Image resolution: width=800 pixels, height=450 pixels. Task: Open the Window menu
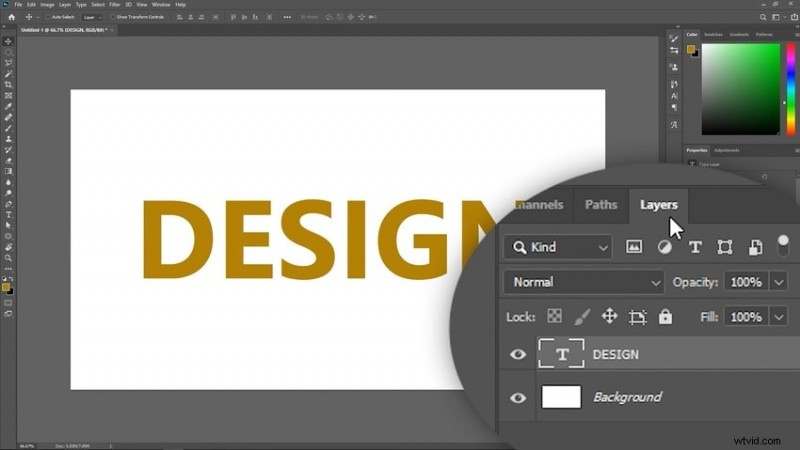(161, 5)
